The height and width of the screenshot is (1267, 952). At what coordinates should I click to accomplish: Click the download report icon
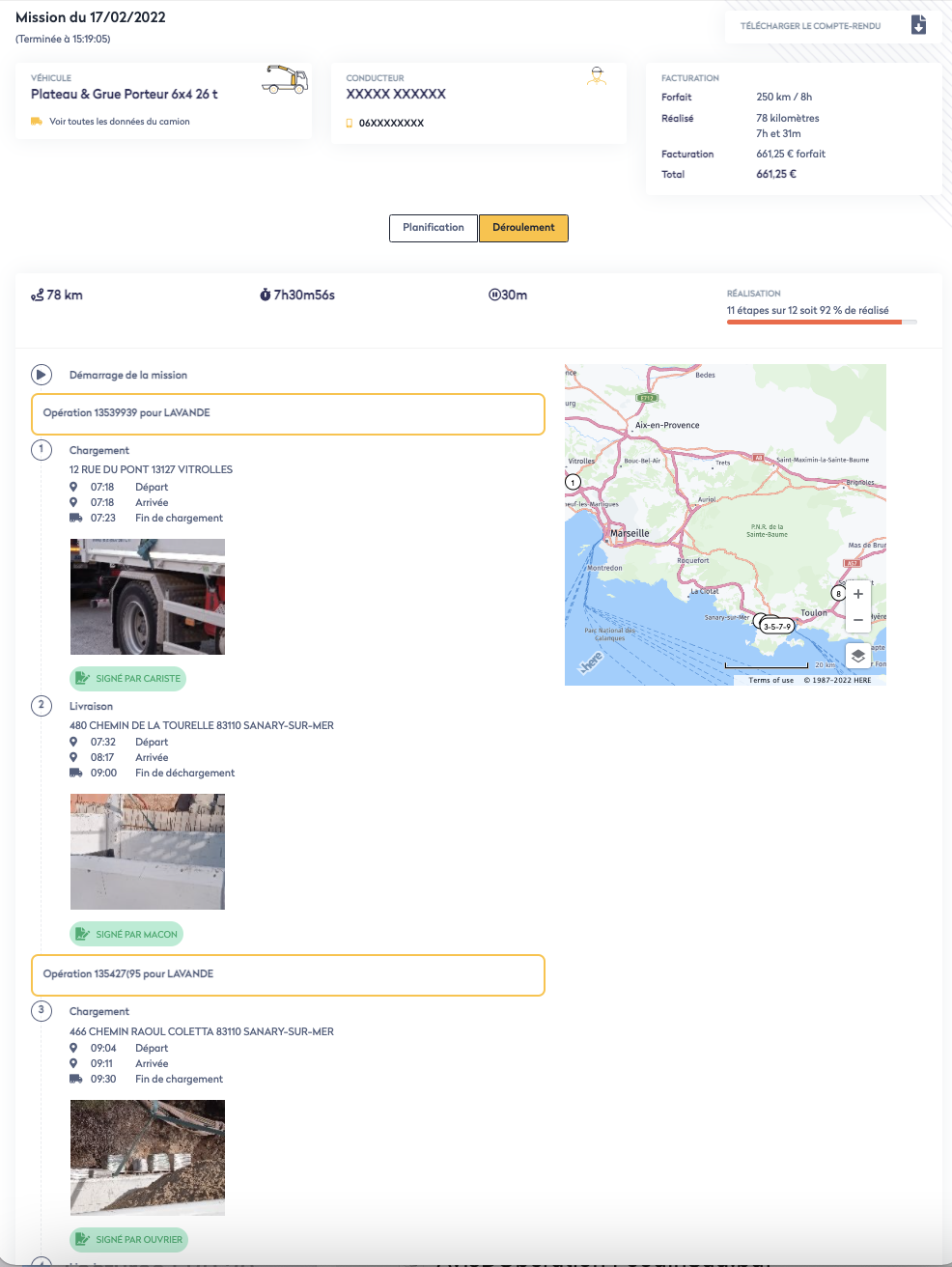click(918, 25)
